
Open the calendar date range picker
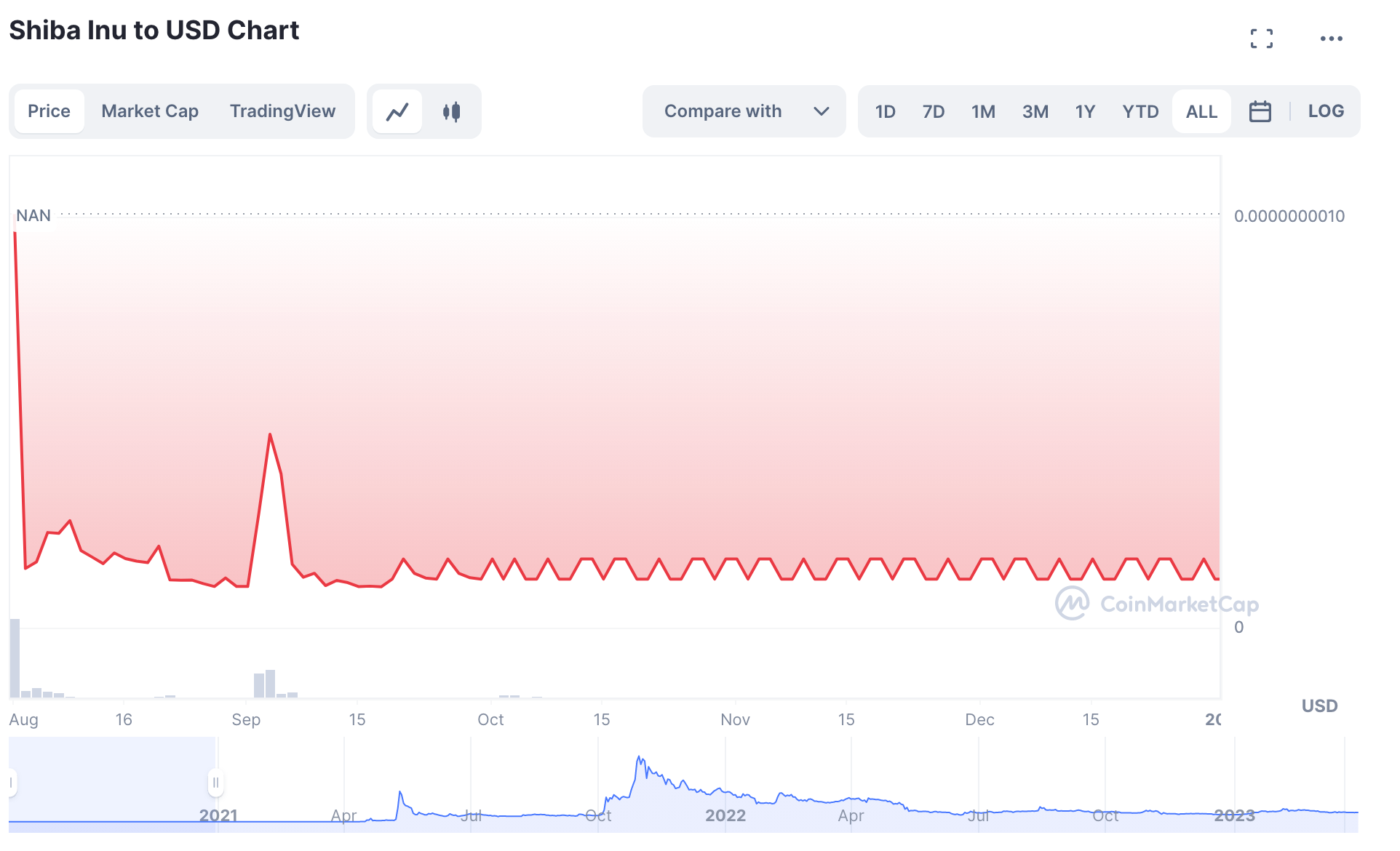(x=1260, y=111)
